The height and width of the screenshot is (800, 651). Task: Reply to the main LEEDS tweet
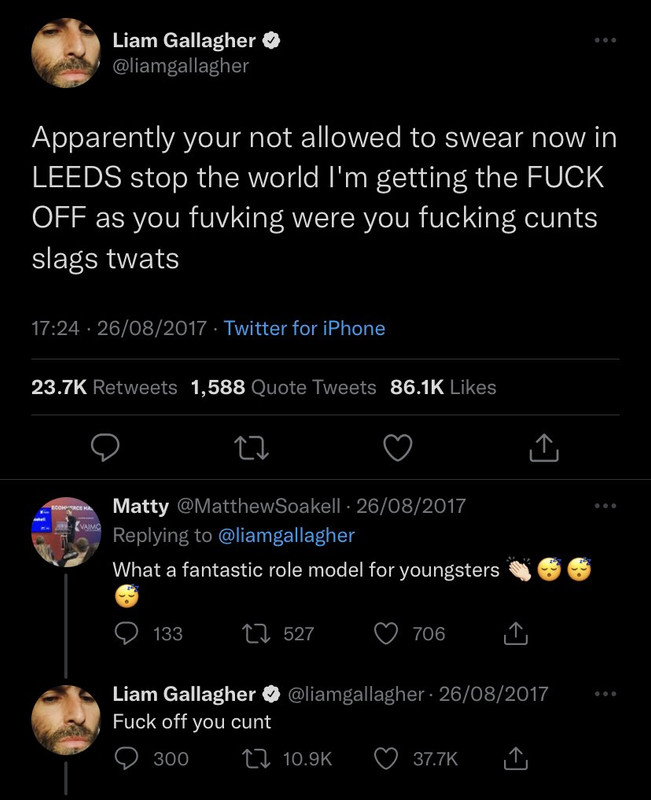[x=105, y=448]
